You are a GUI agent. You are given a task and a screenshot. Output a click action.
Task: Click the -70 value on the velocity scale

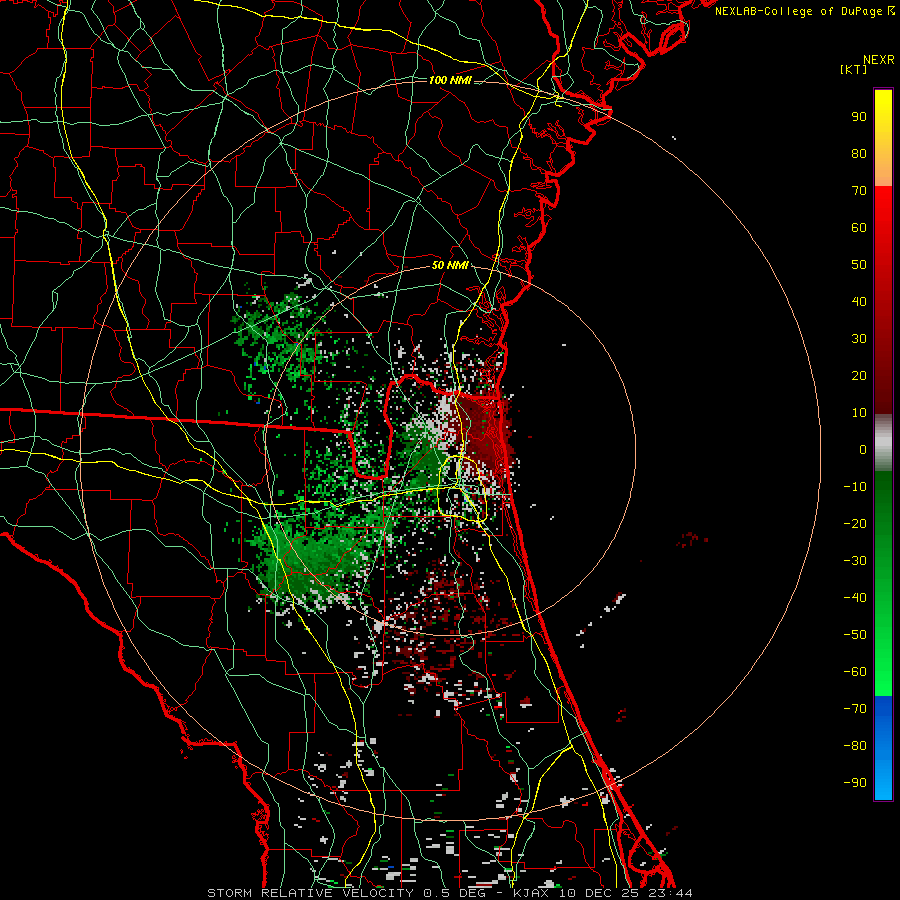tap(855, 709)
